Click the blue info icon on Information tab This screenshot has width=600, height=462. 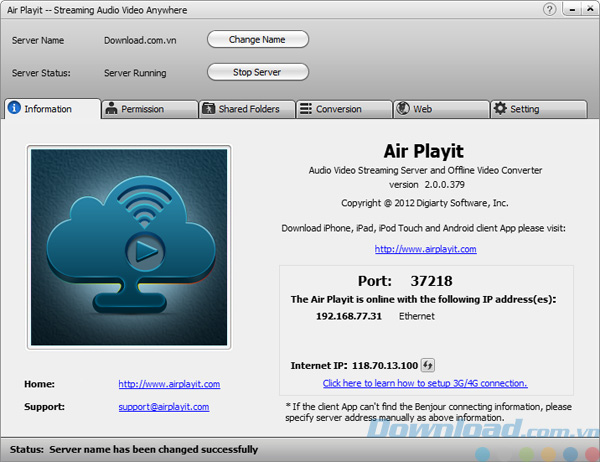[x=14, y=109]
